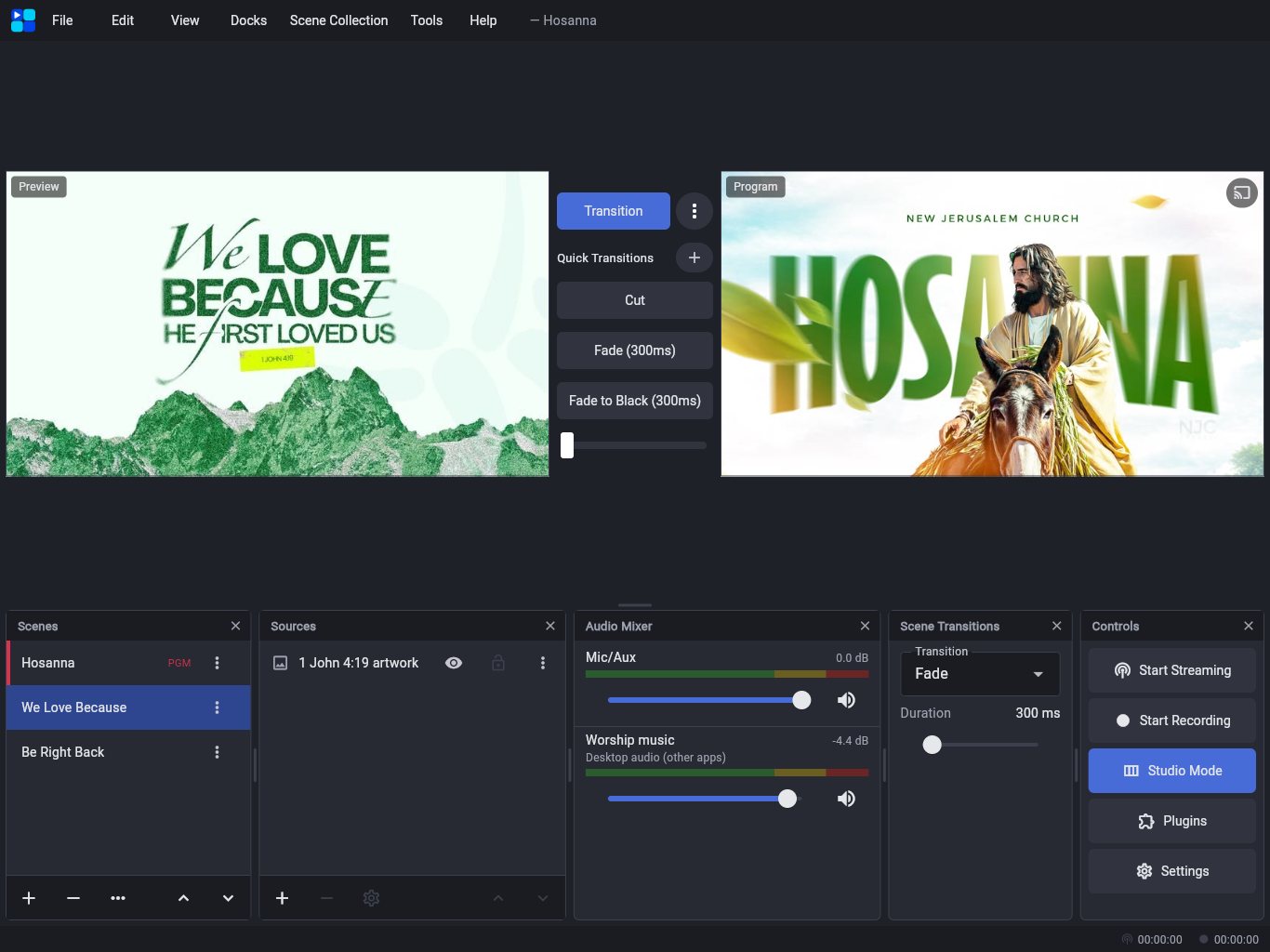Viewport: 1270px width, 952px height.
Task: Move selected scene up
Action: [x=183, y=898]
